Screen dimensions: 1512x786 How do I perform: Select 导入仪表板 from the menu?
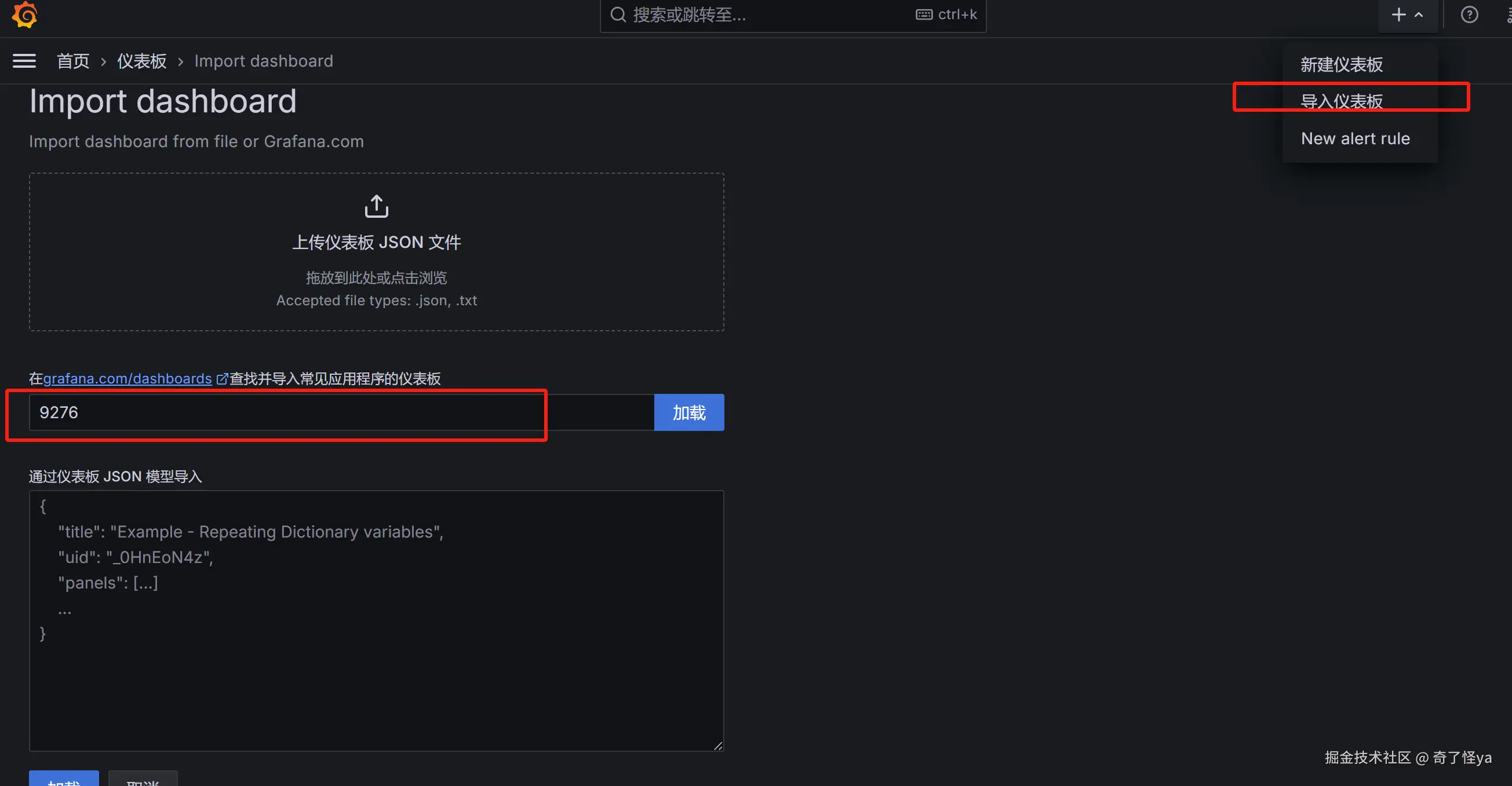[x=1341, y=101]
